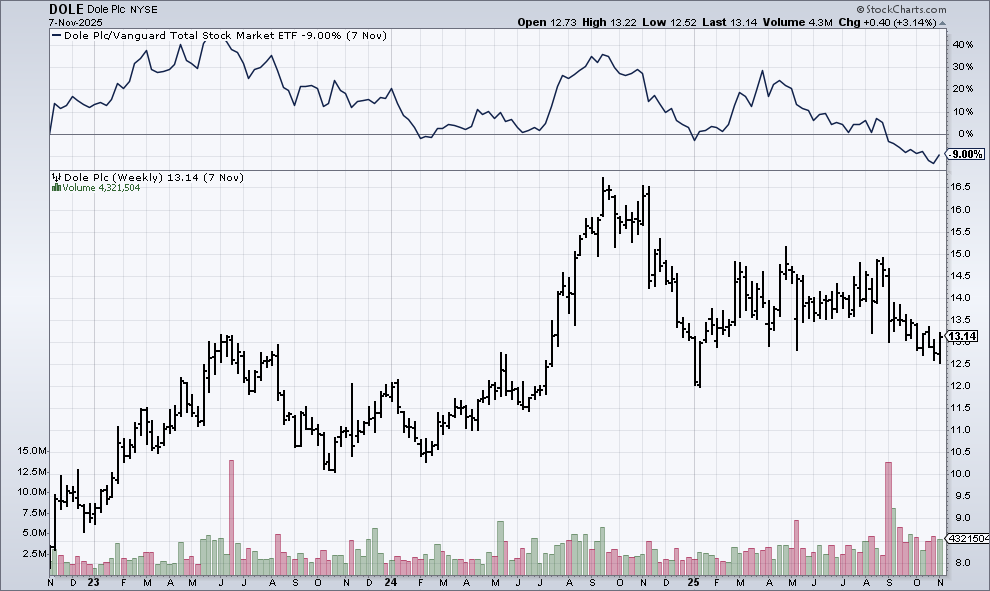Screen dimensions: 990x591
Task: Click the line marker before the Dole Plc/Vanguard legend
Action: 56,35
